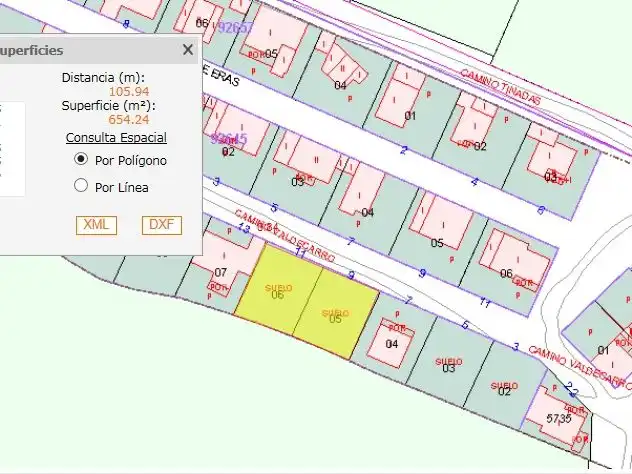
Task: Click the SUELO 03 parcel label
Action: 449,365
